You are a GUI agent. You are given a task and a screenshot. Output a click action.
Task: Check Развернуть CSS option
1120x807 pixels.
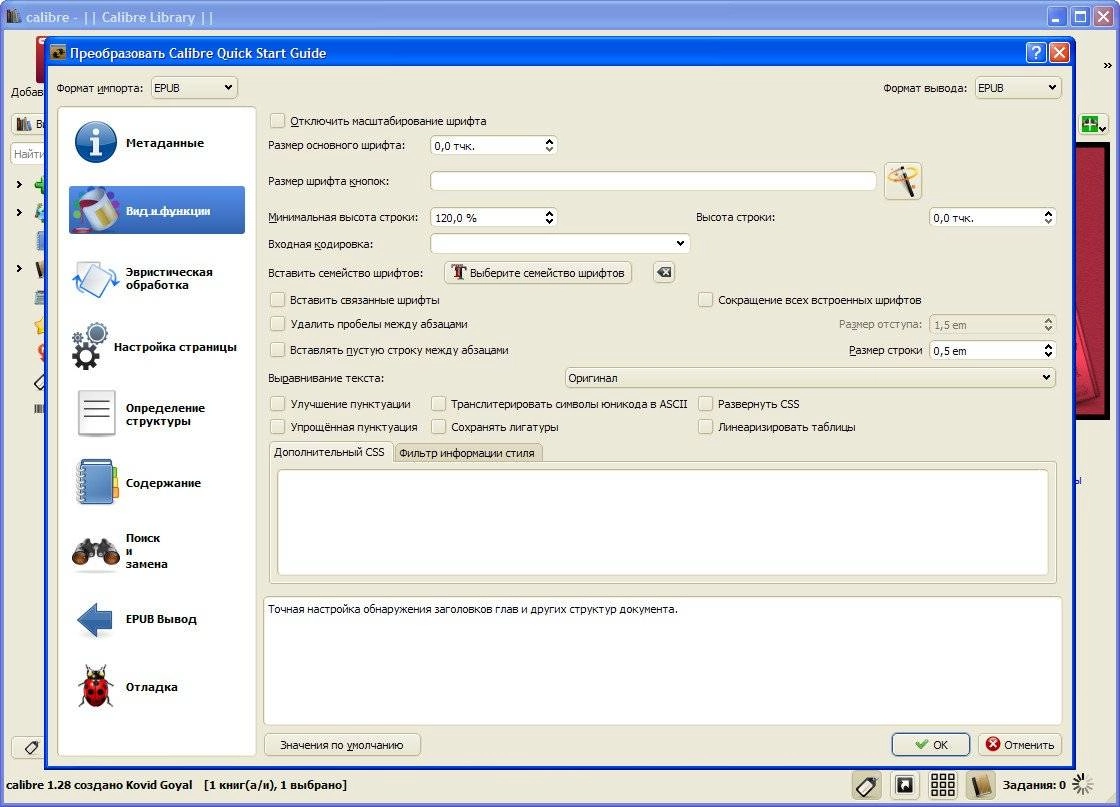click(x=705, y=404)
